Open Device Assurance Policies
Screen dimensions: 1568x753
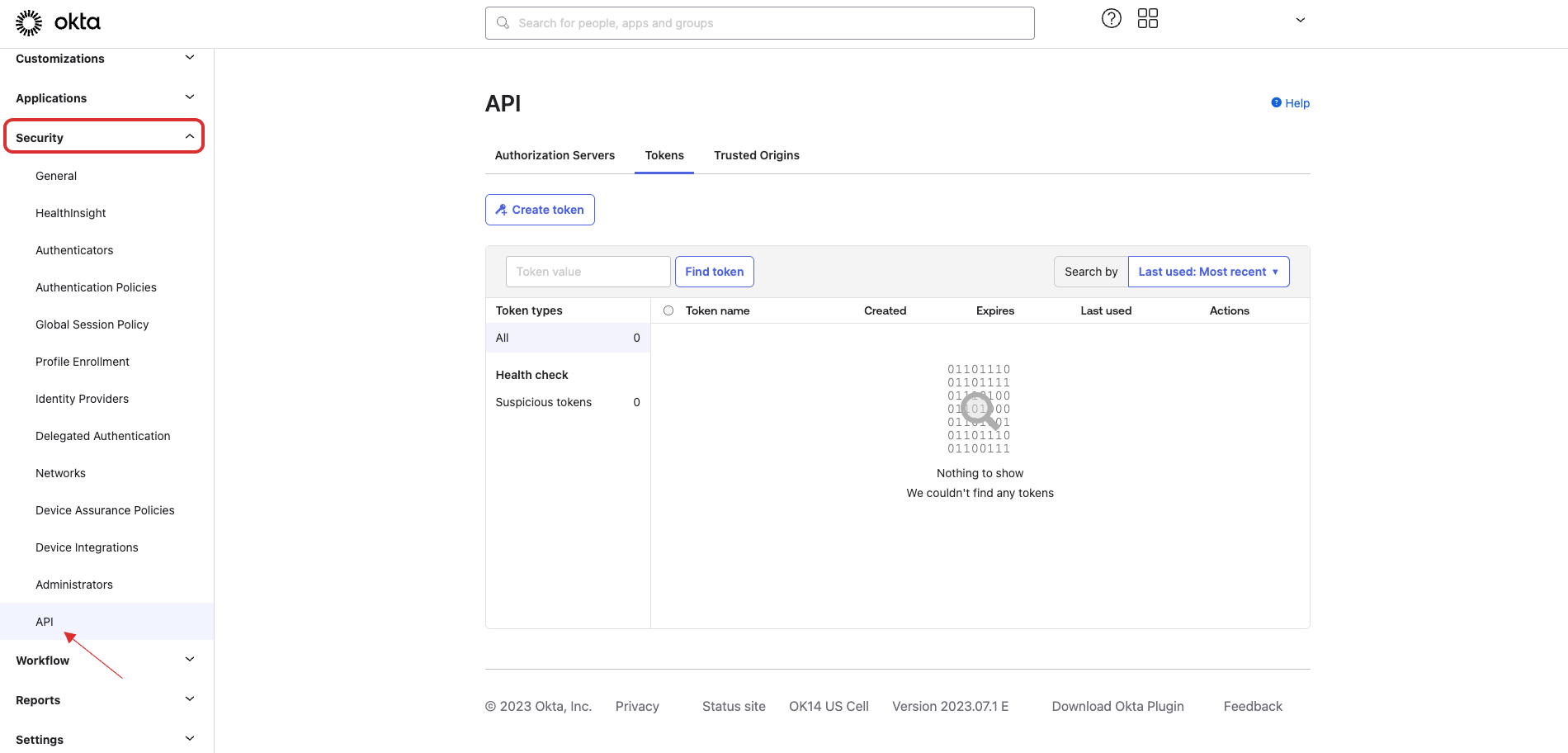click(105, 510)
